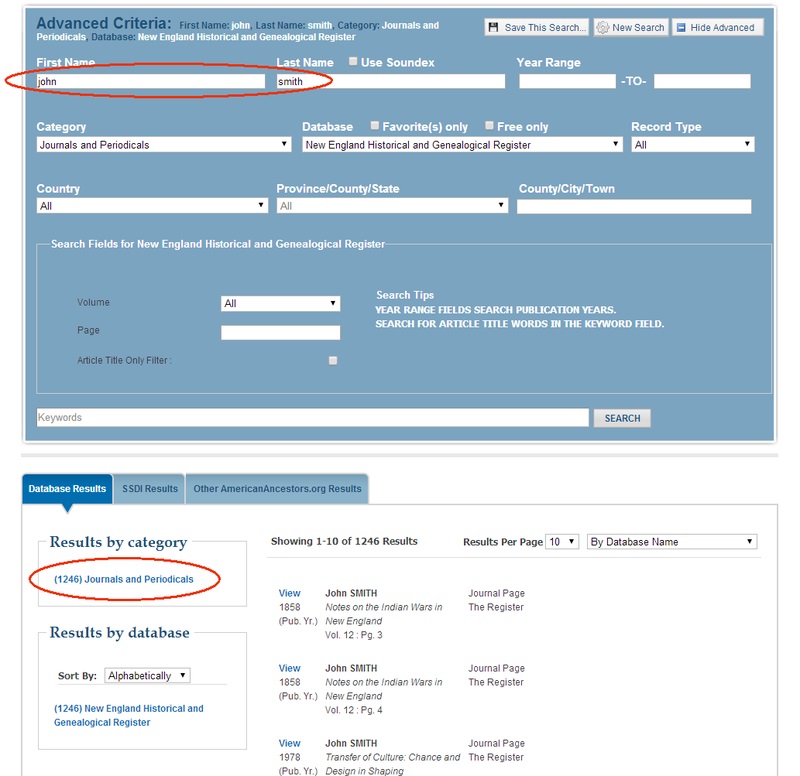Expand the Record Type dropdown
800x776 pixels.
(693, 145)
